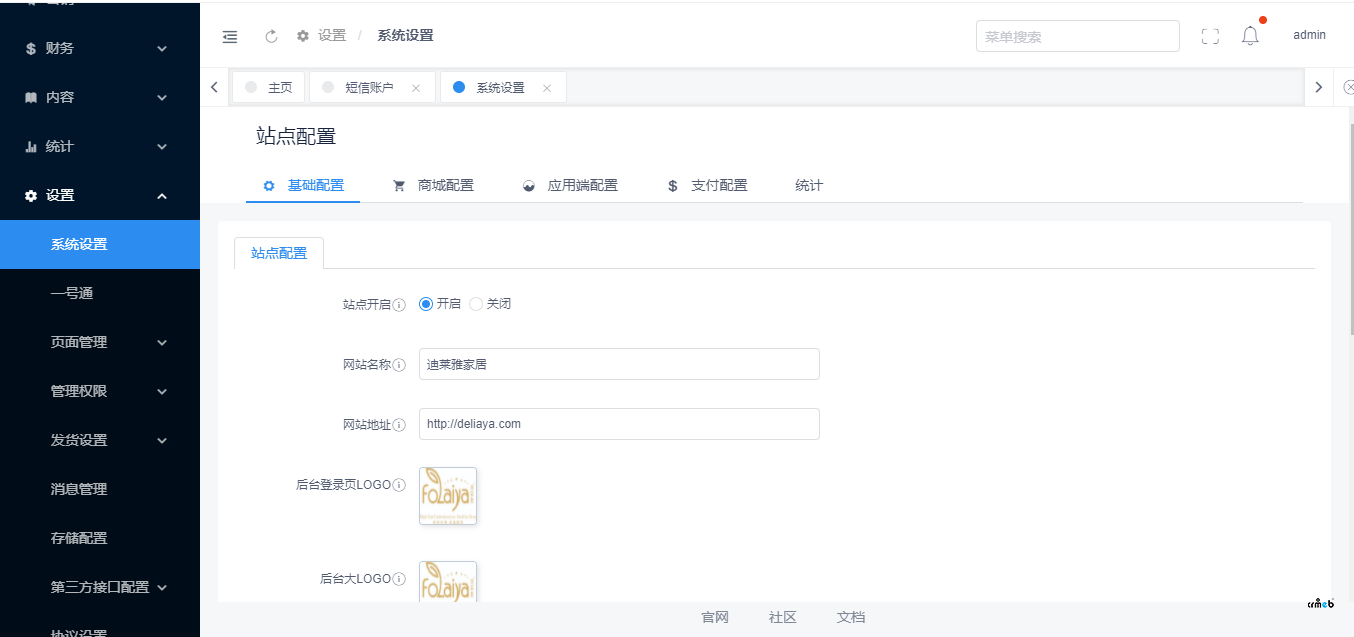Image resolution: width=1354 pixels, height=637 pixels.
Task: Click info icon next to 站点开启
Action: [x=399, y=305]
